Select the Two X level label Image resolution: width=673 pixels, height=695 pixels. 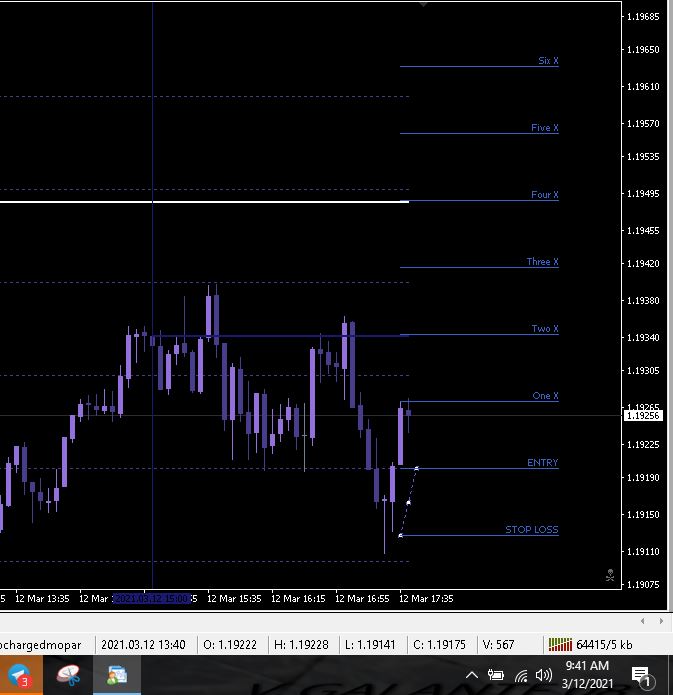tap(545, 328)
